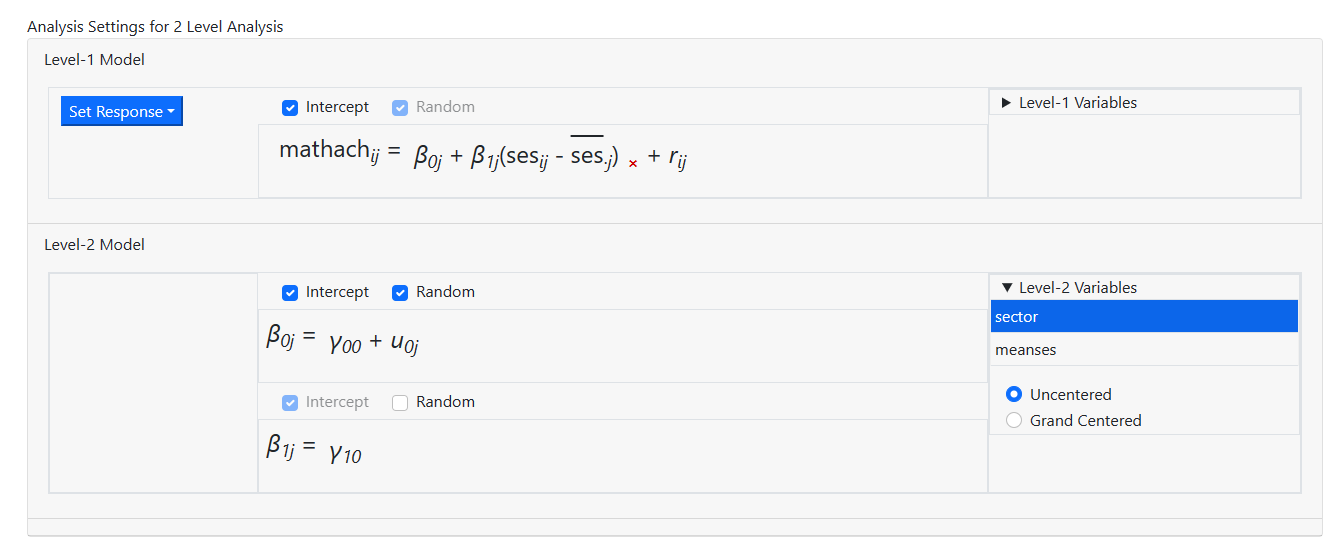Select the sector variable
1334x549 pixels.
click(x=1144, y=317)
